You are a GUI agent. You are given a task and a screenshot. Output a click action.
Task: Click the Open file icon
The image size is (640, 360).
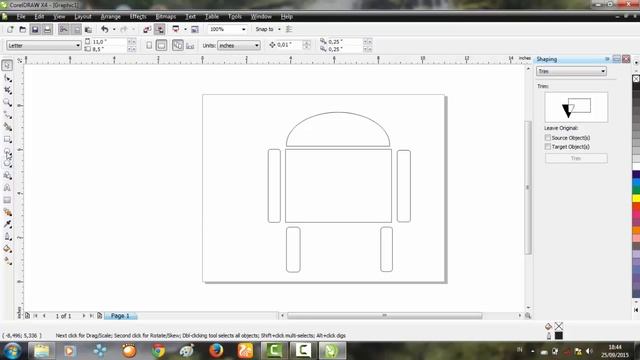[x=22, y=29]
